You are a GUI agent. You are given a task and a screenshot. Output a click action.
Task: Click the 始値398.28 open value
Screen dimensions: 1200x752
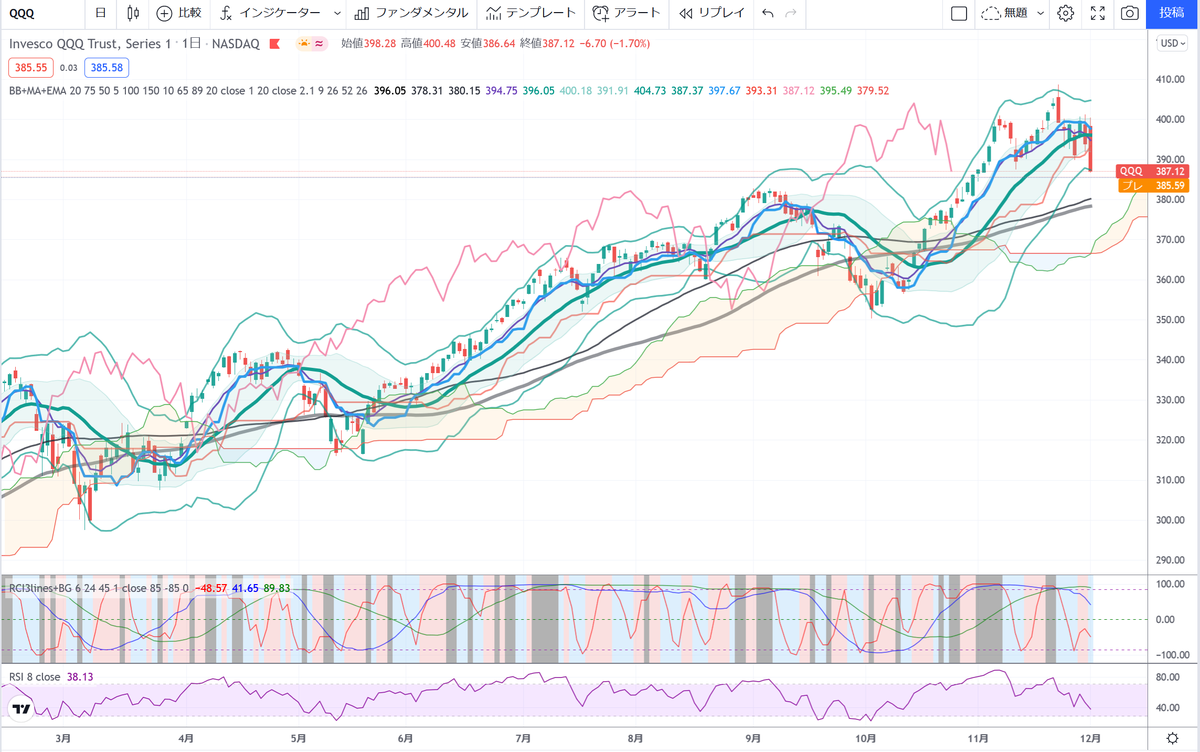tap(368, 44)
